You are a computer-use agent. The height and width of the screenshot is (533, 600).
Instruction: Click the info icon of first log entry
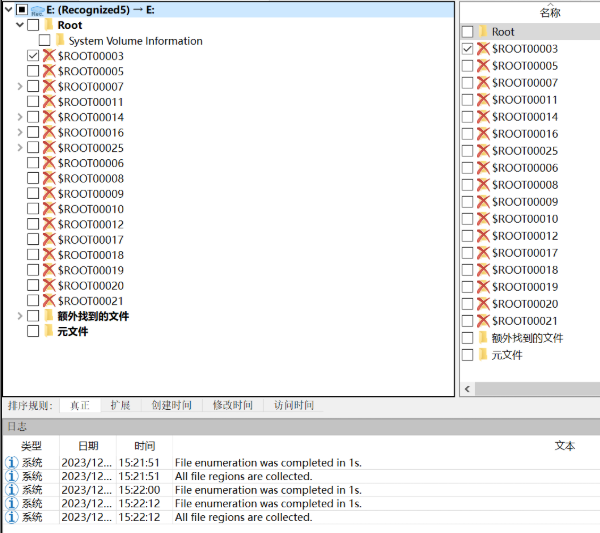click(x=12, y=463)
